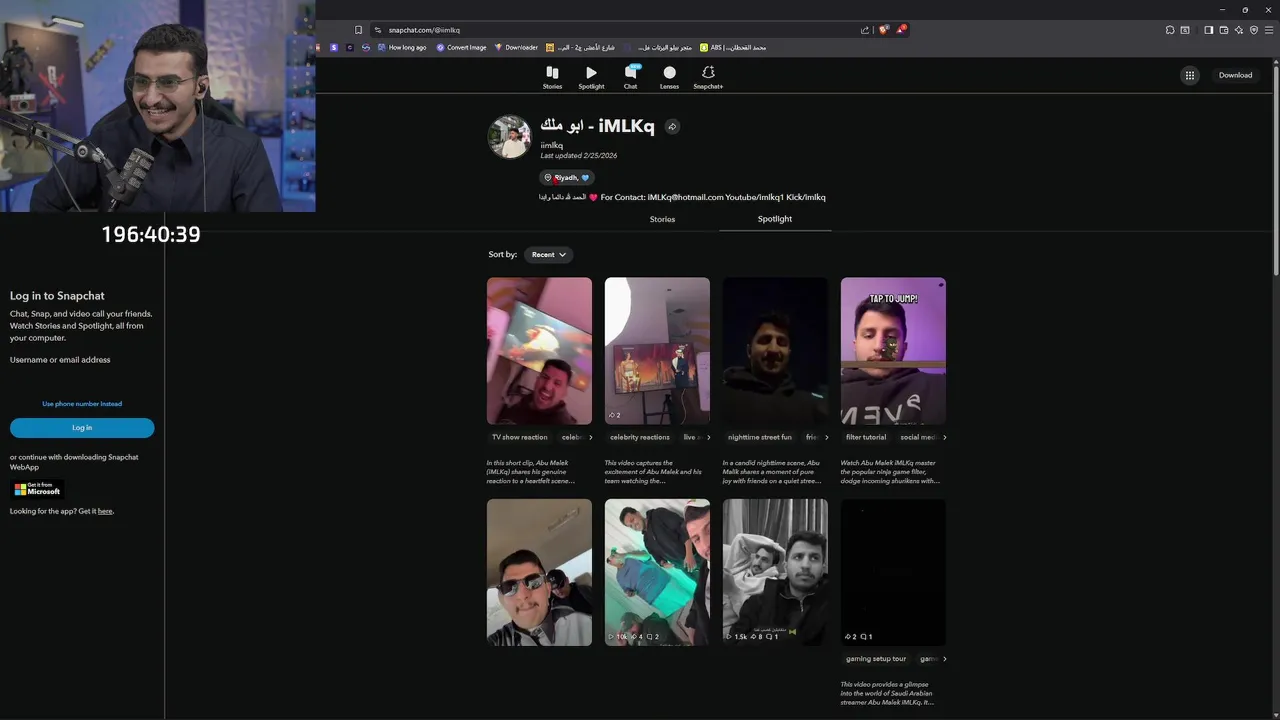Screen dimensions: 1280x720
Task: Click the 'Last updated 2/25/2026' text
Action: point(578,156)
